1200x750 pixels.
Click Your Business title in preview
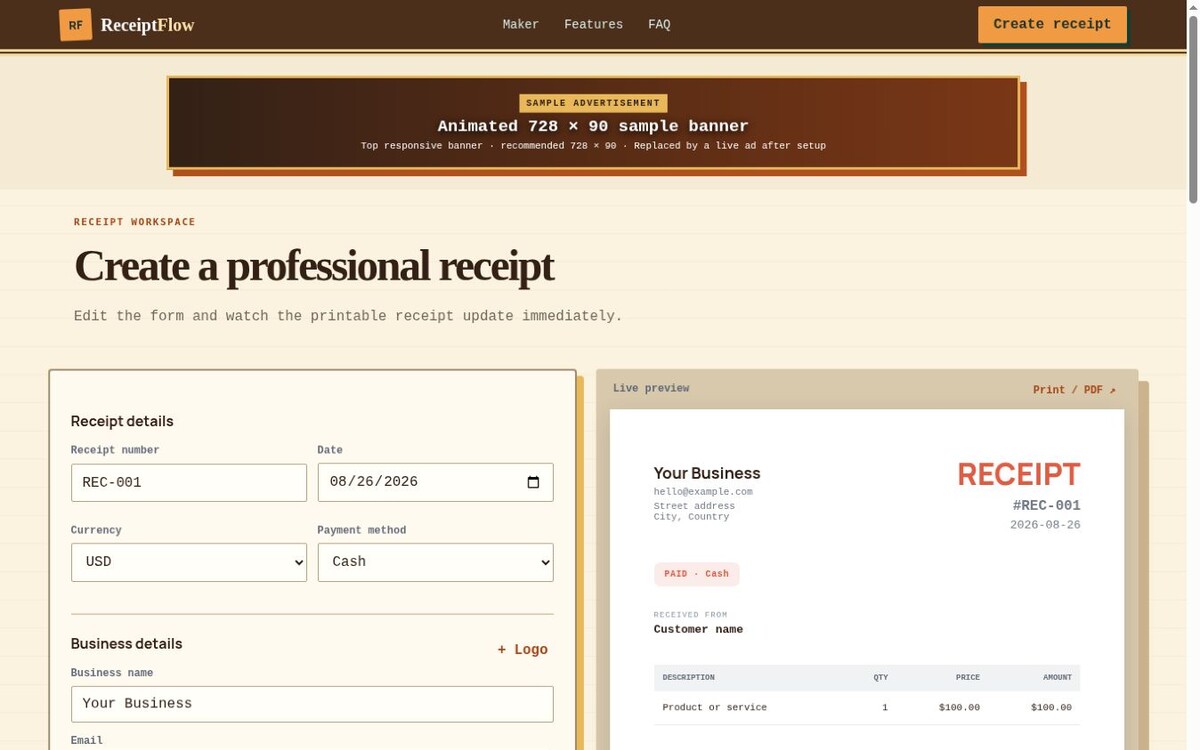707,473
